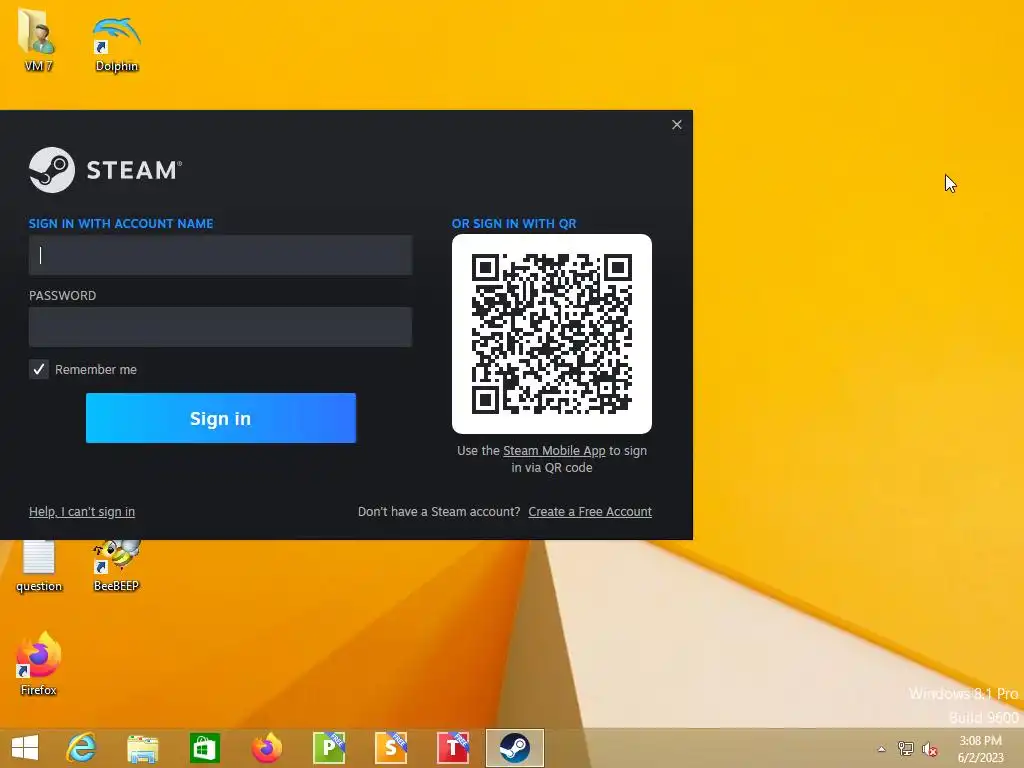Screen dimensions: 1024x768
Task: Open the Windows Start button
Action: (25, 748)
